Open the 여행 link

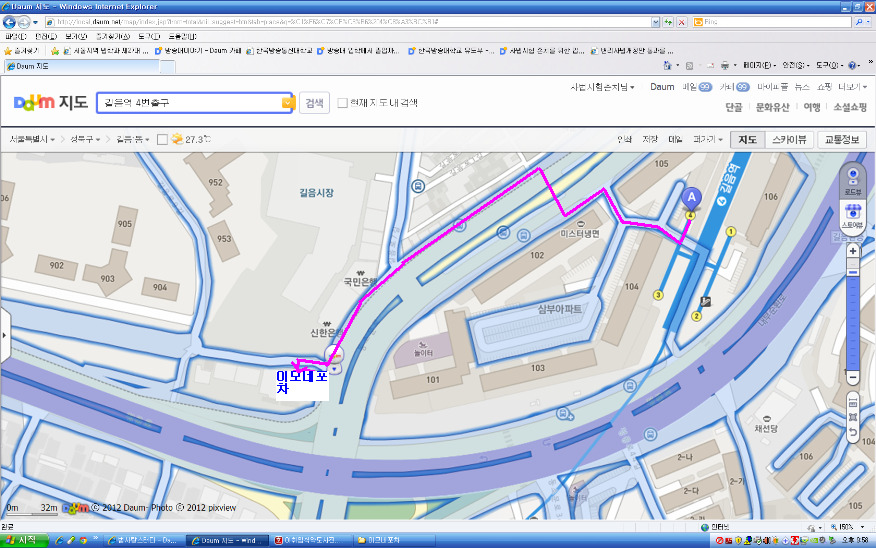[x=811, y=107]
